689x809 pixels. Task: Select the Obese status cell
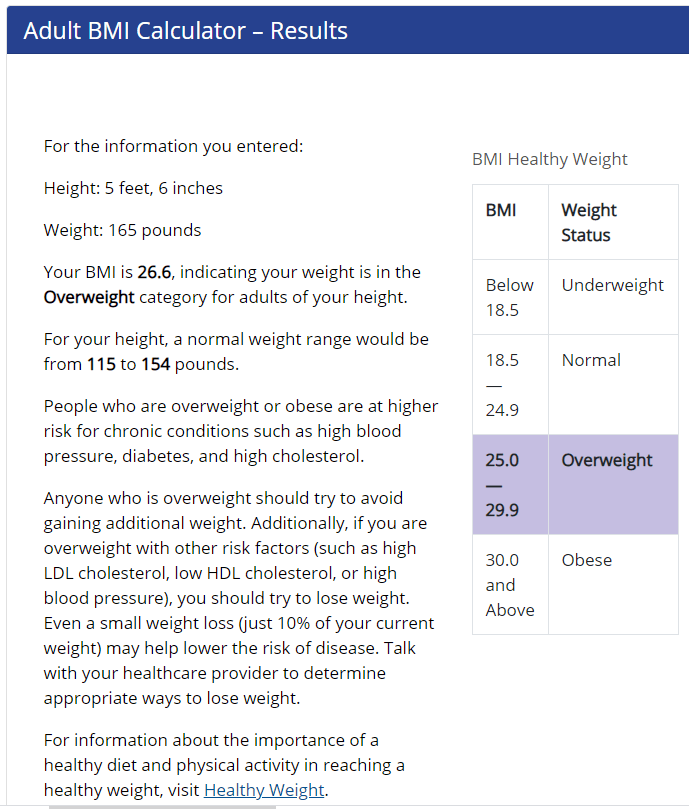(587, 560)
